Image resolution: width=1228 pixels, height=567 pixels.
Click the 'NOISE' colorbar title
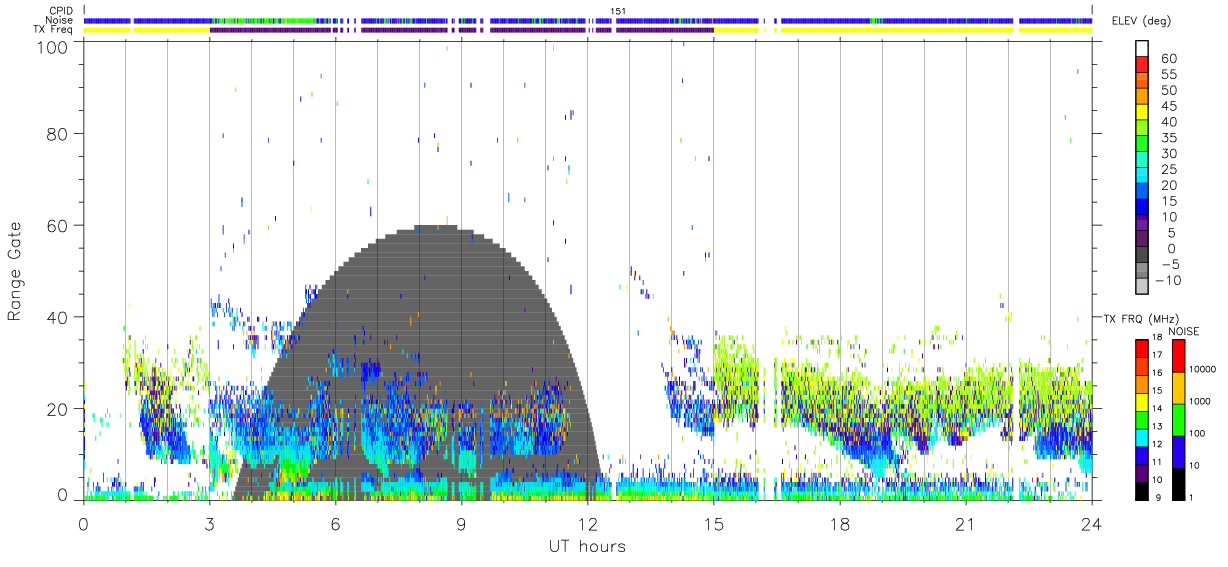(x=1183, y=331)
